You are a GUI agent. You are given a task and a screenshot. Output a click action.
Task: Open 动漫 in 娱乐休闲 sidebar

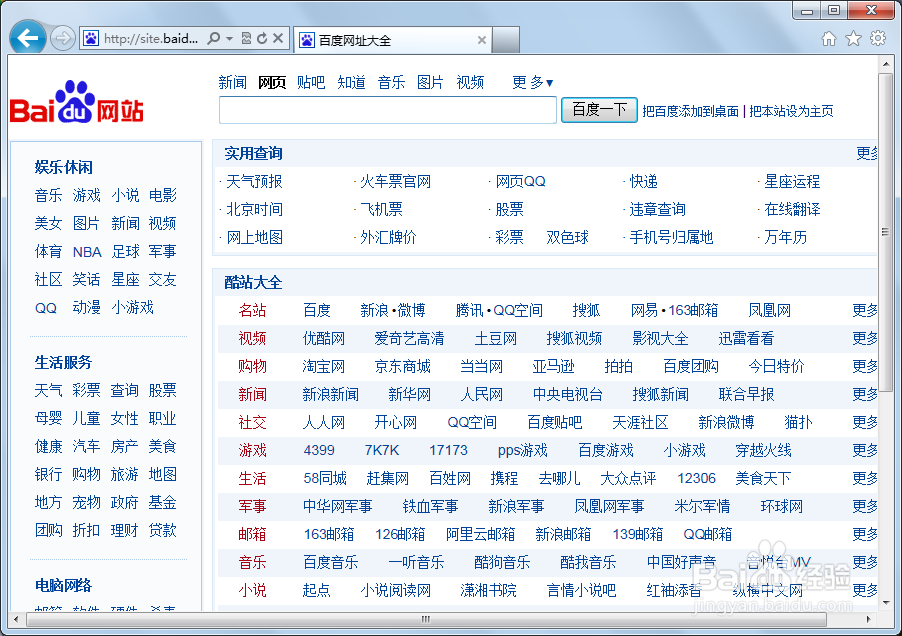tap(86, 308)
